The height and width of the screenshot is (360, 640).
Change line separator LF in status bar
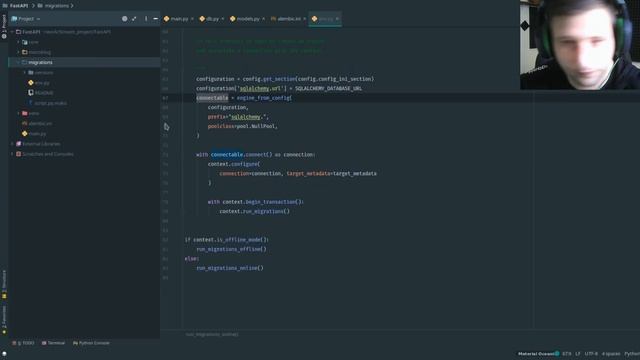pos(578,353)
